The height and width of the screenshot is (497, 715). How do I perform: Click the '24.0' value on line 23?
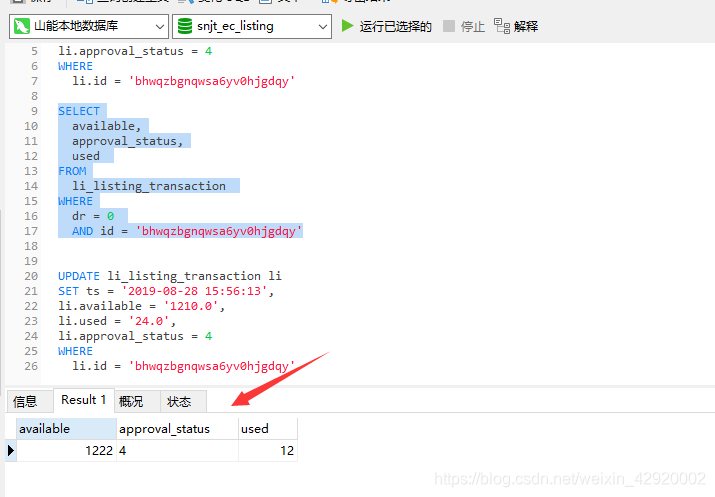(x=149, y=321)
